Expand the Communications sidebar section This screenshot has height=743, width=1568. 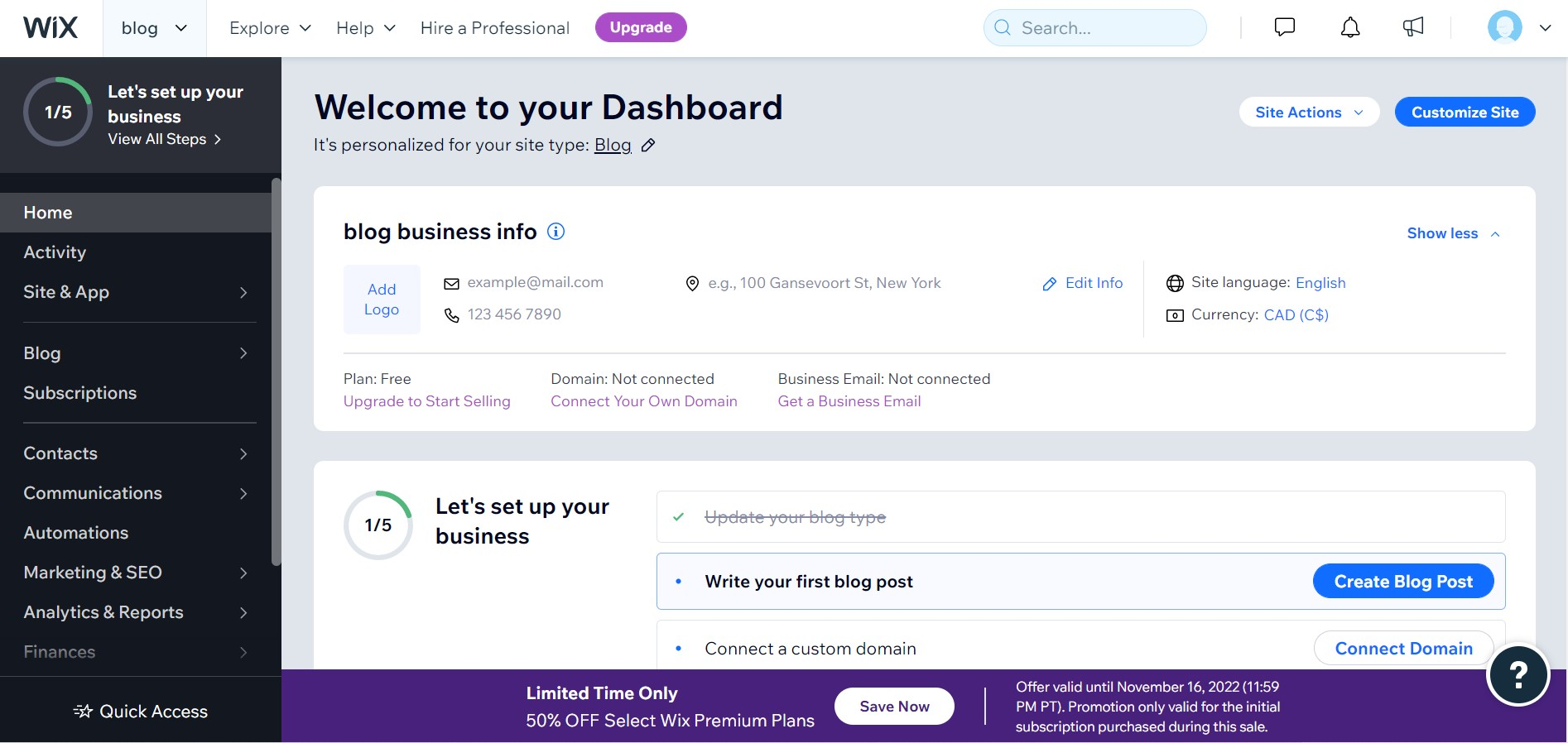click(136, 493)
